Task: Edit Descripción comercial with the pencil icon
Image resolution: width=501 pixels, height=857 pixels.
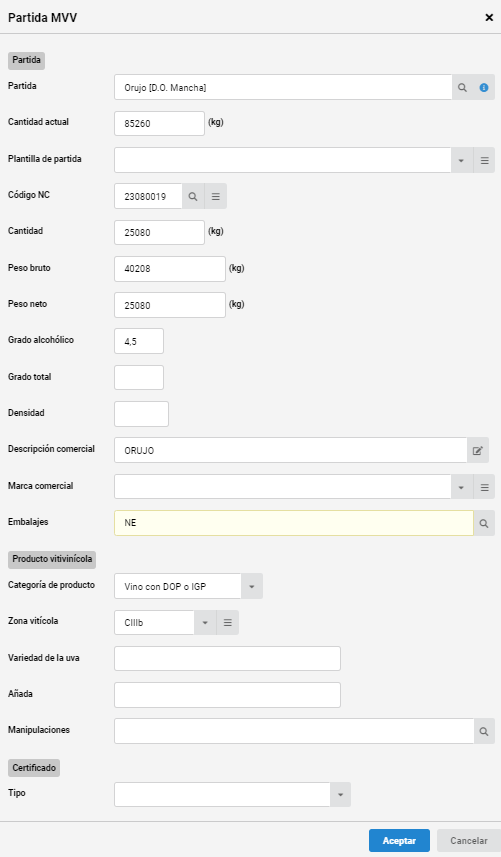Action: click(x=478, y=450)
